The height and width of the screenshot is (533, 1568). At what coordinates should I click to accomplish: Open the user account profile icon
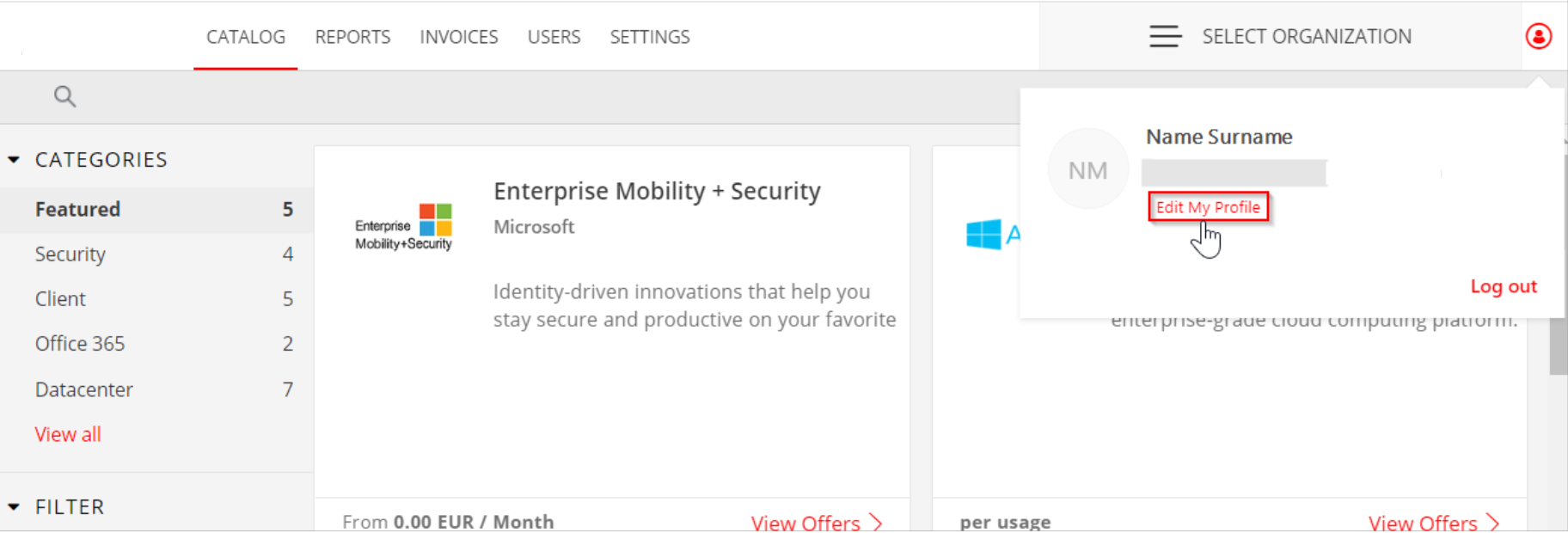(1538, 36)
